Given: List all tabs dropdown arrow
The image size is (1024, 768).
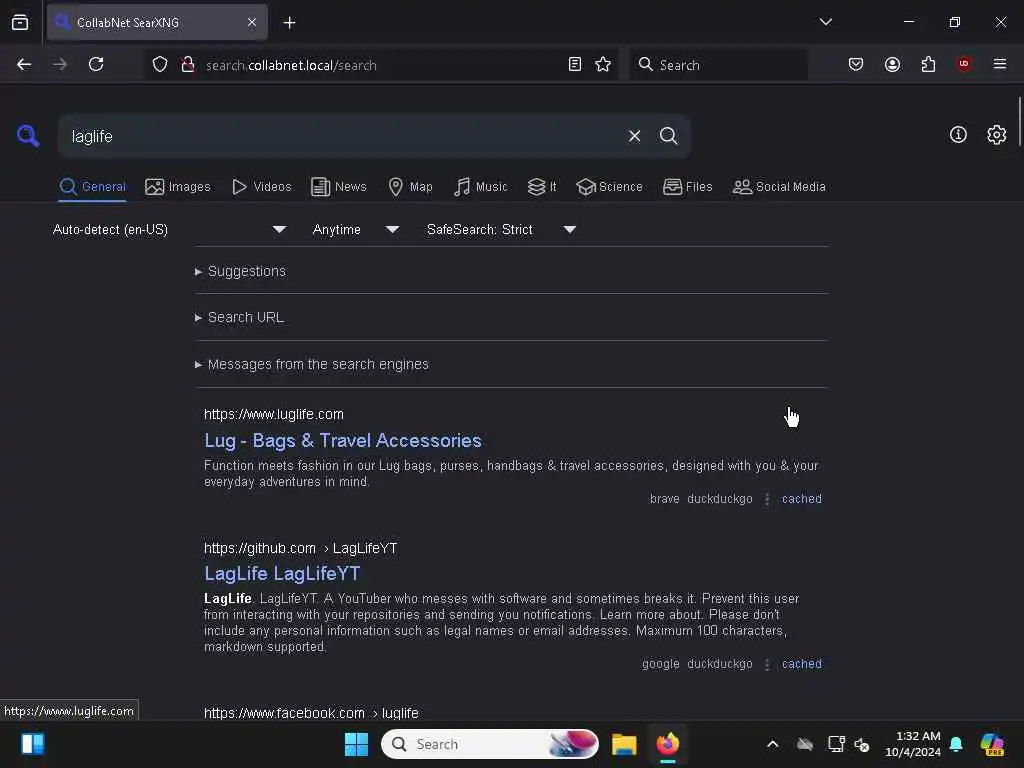Looking at the screenshot, I should point(825,22).
